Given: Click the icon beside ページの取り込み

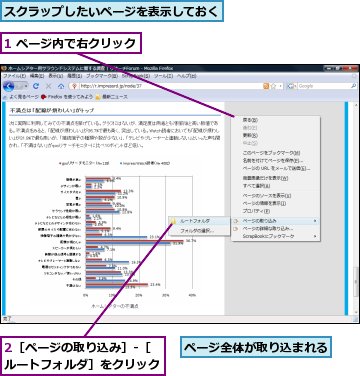Looking at the screenshot, I should [x=236, y=221].
